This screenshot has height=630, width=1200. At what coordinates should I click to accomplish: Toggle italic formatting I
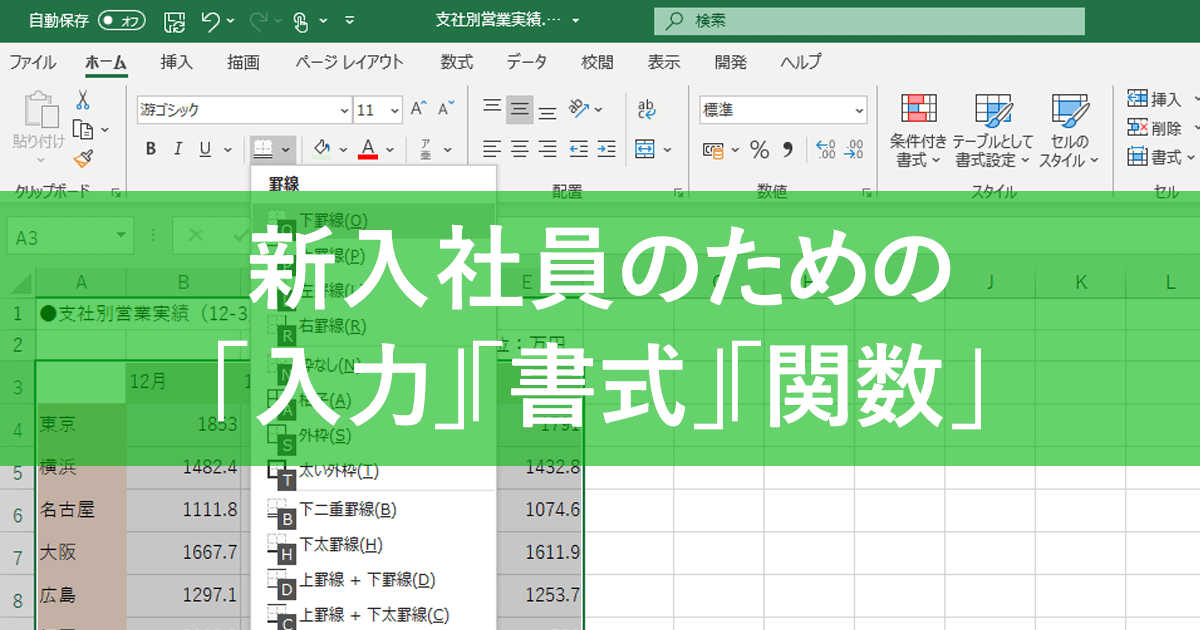pyautogui.click(x=178, y=149)
